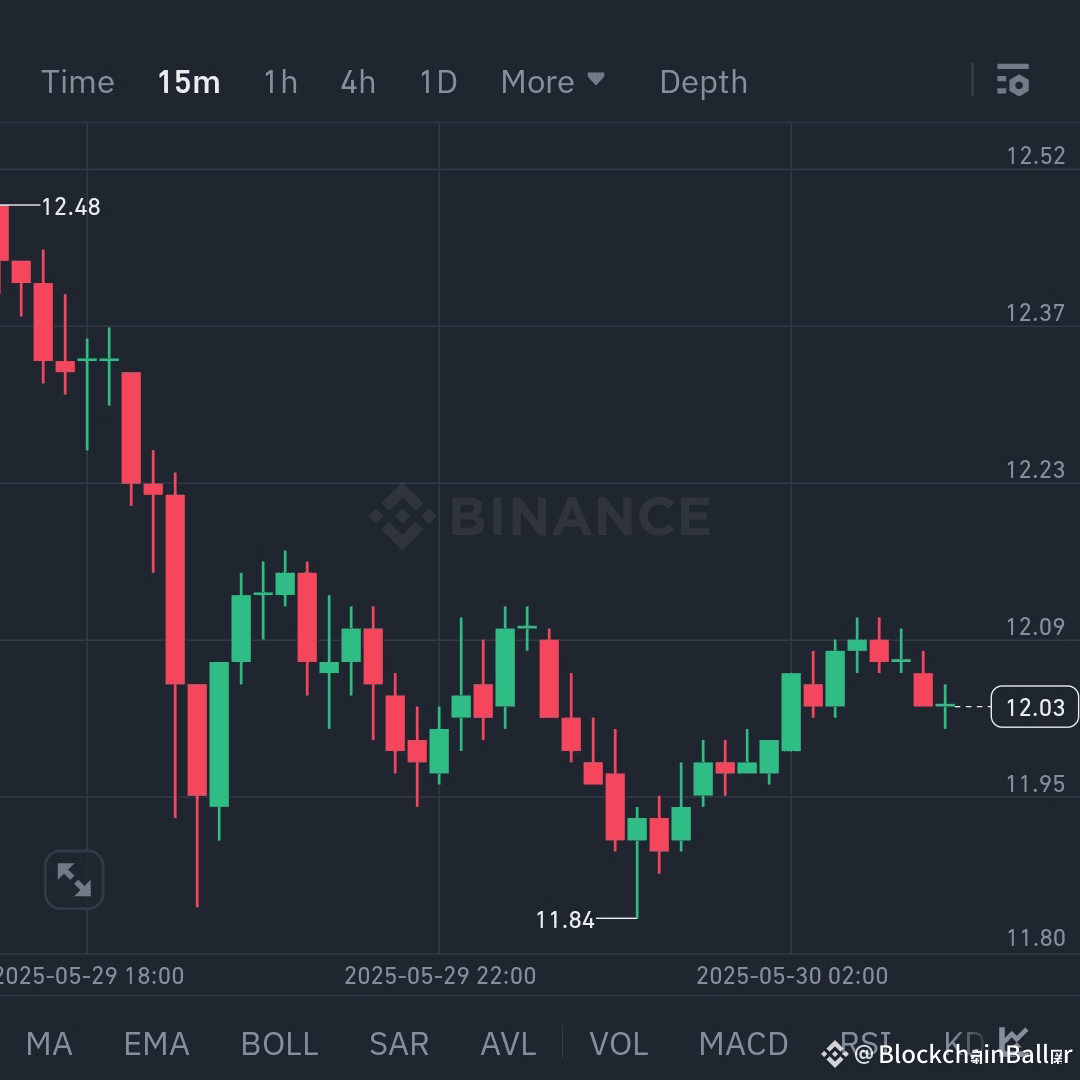Open the More timeframes menu
This screenshot has height=1080, width=1080.
[538, 82]
